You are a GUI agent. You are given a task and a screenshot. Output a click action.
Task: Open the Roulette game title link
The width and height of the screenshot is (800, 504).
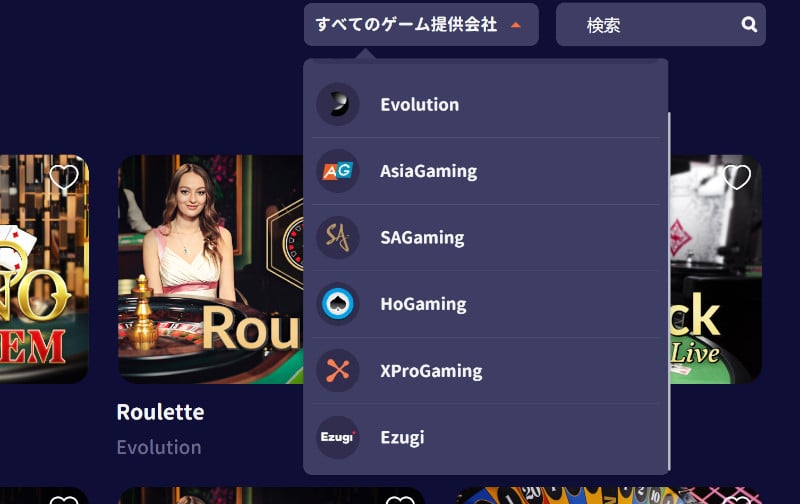[x=160, y=412]
